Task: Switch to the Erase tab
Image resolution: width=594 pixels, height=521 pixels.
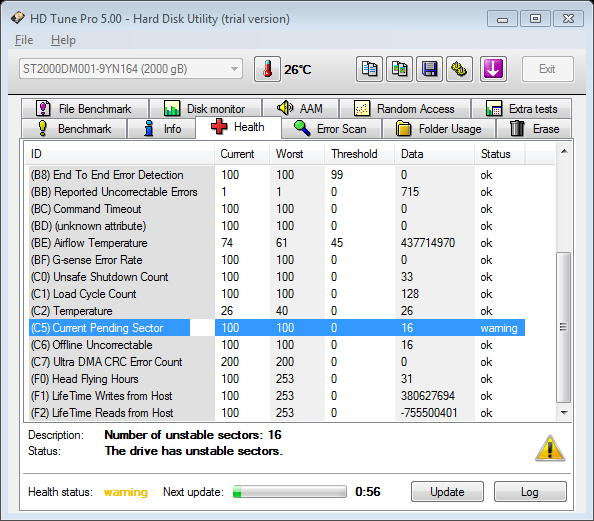Action: point(534,129)
